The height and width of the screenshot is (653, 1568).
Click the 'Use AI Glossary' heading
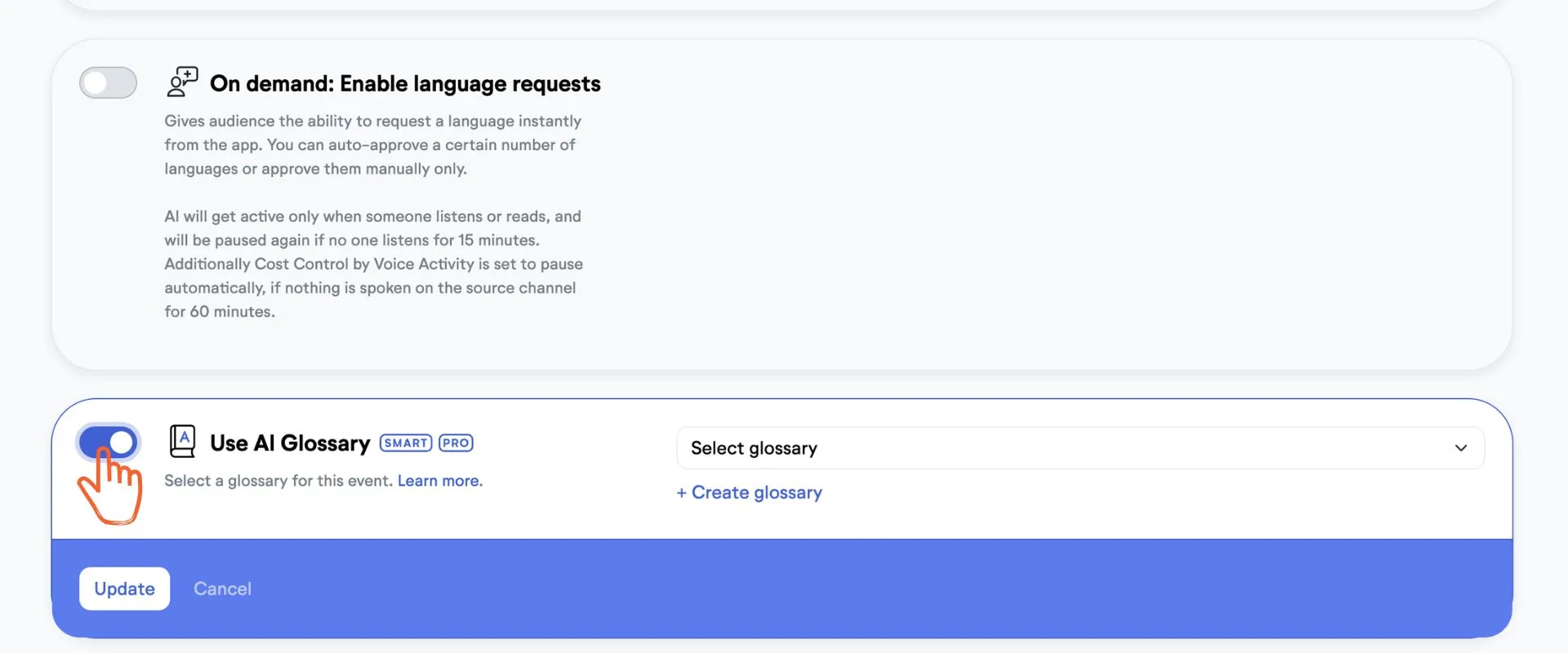click(290, 442)
